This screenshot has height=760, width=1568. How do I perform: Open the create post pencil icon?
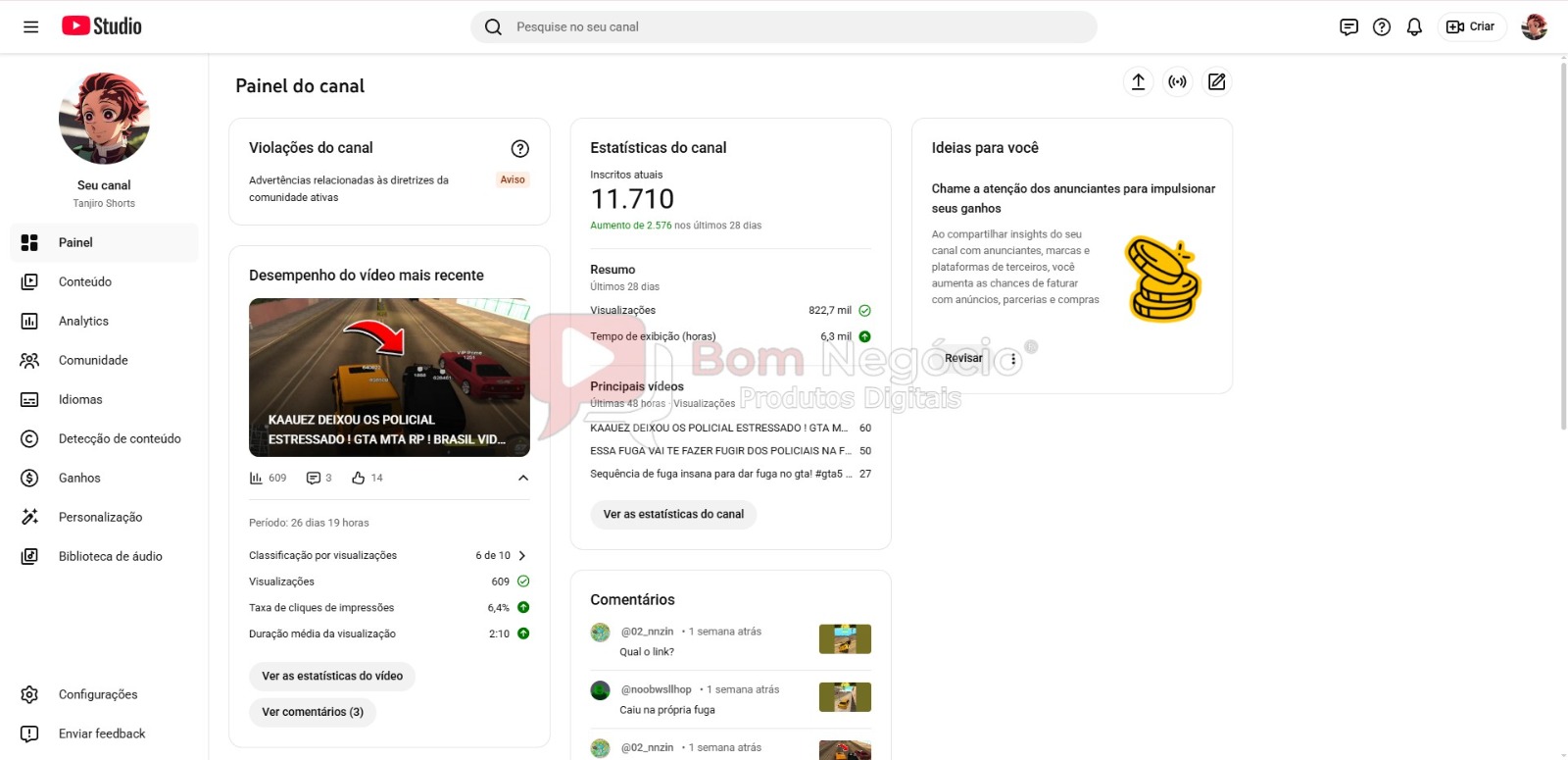point(1216,82)
